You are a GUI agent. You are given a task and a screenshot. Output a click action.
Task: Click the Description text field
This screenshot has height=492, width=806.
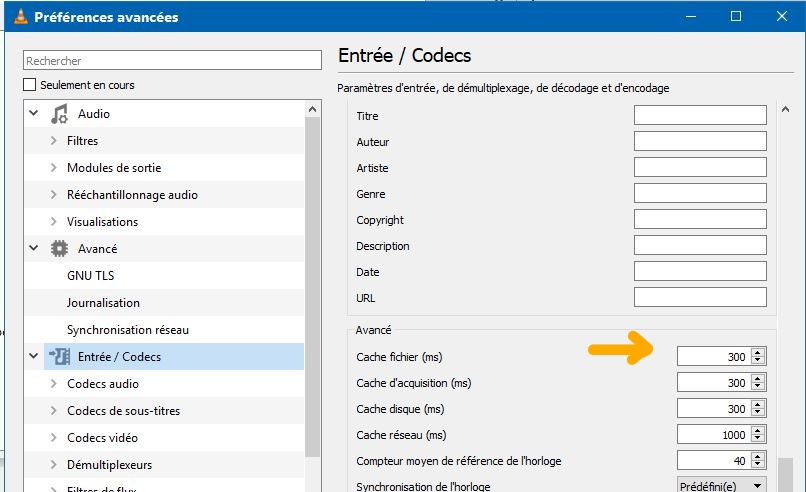click(700, 245)
